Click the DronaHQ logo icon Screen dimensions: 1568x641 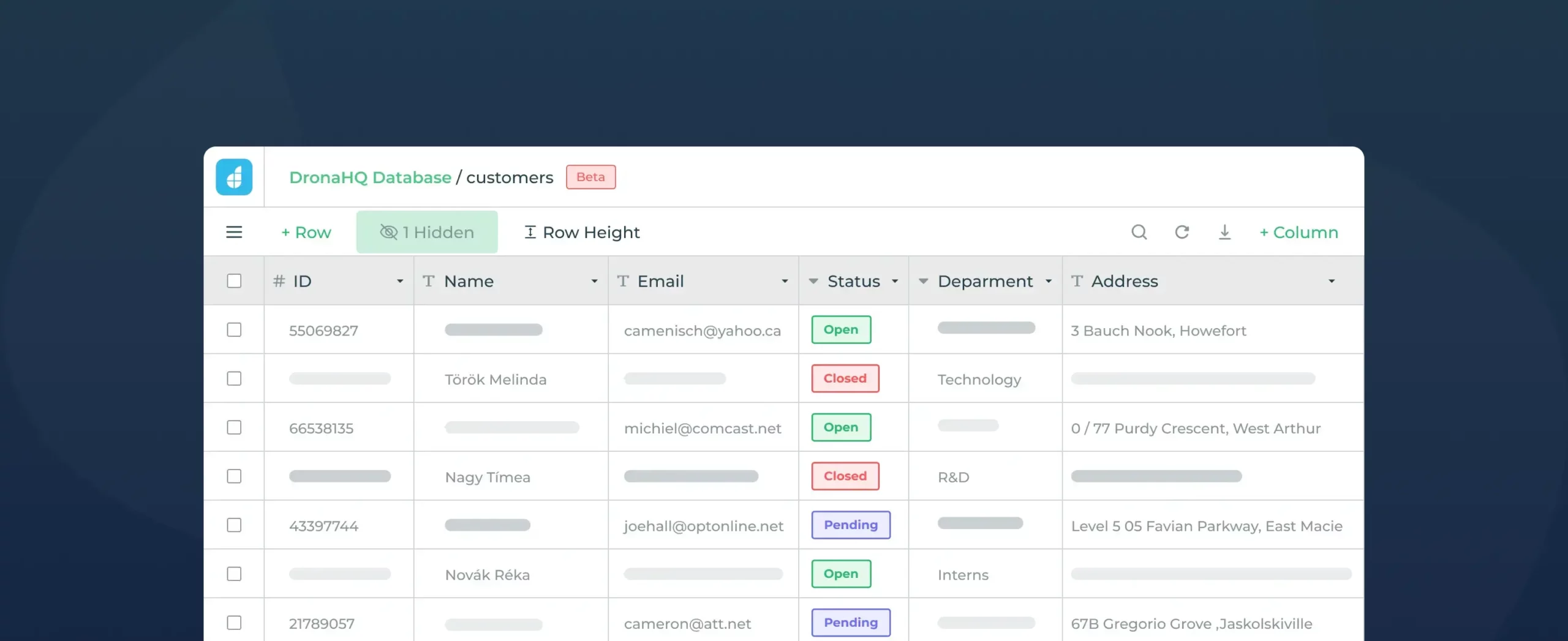tap(234, 177)
